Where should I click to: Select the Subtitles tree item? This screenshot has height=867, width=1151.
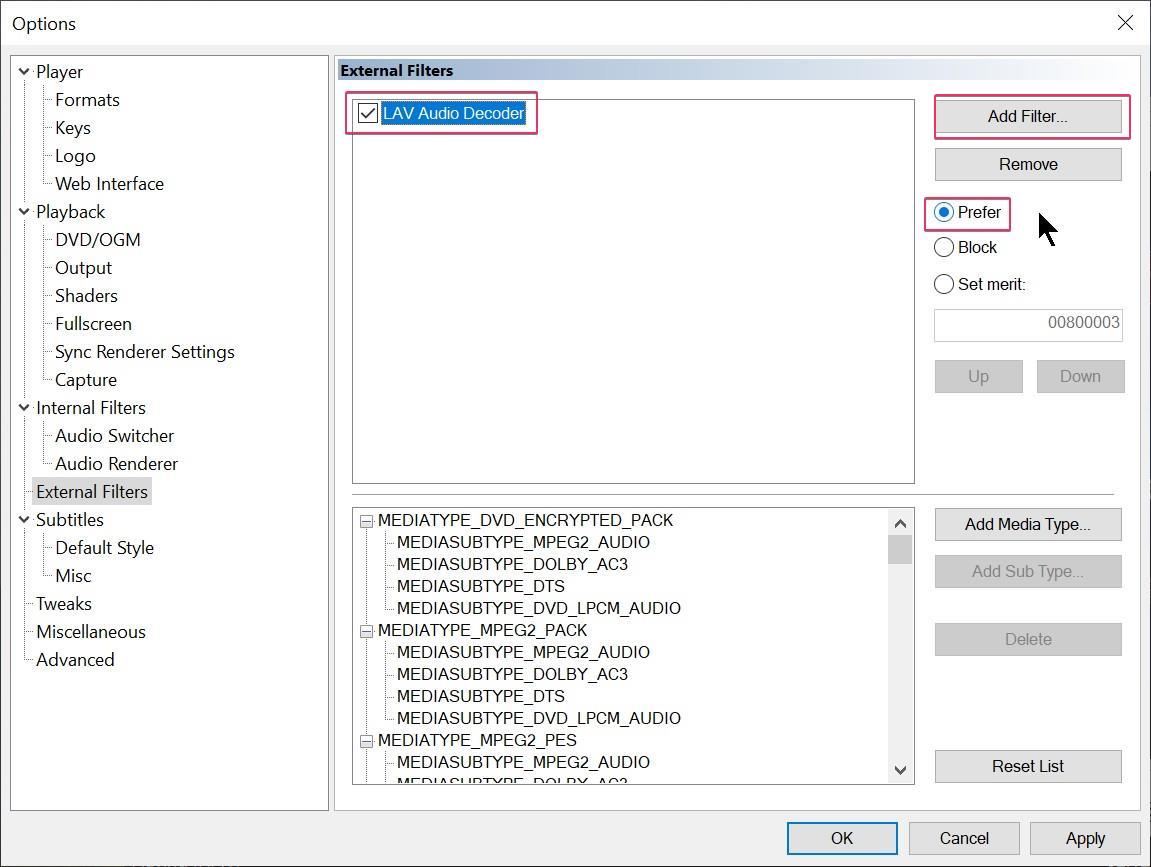(x=70, y=520)
